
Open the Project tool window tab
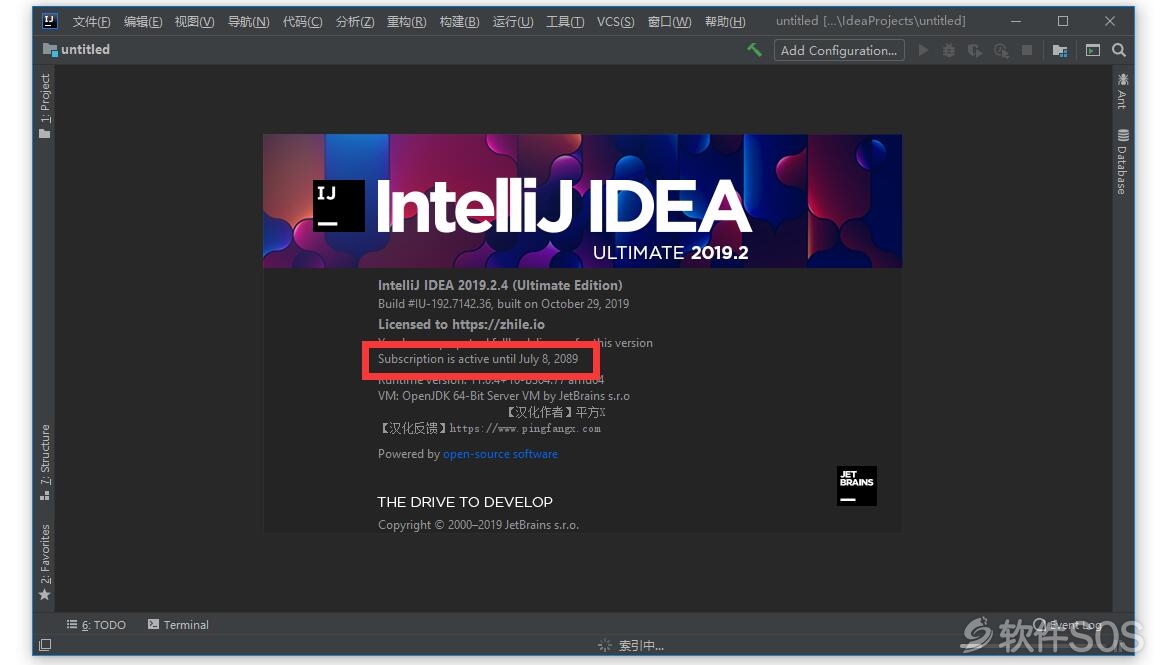[x=45, y=106]
